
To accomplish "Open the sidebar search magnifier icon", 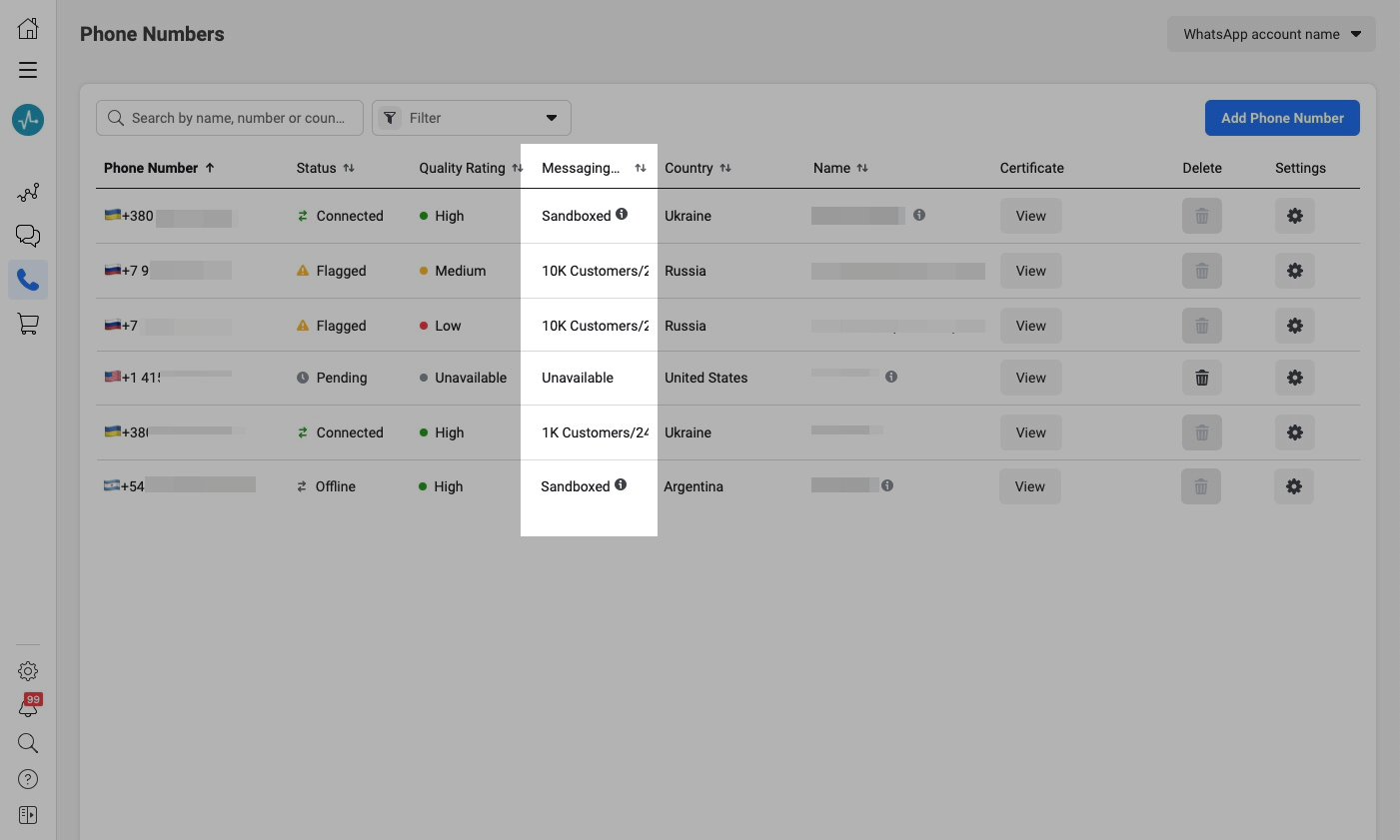I will pyautogui.click(x=28, y=743).
